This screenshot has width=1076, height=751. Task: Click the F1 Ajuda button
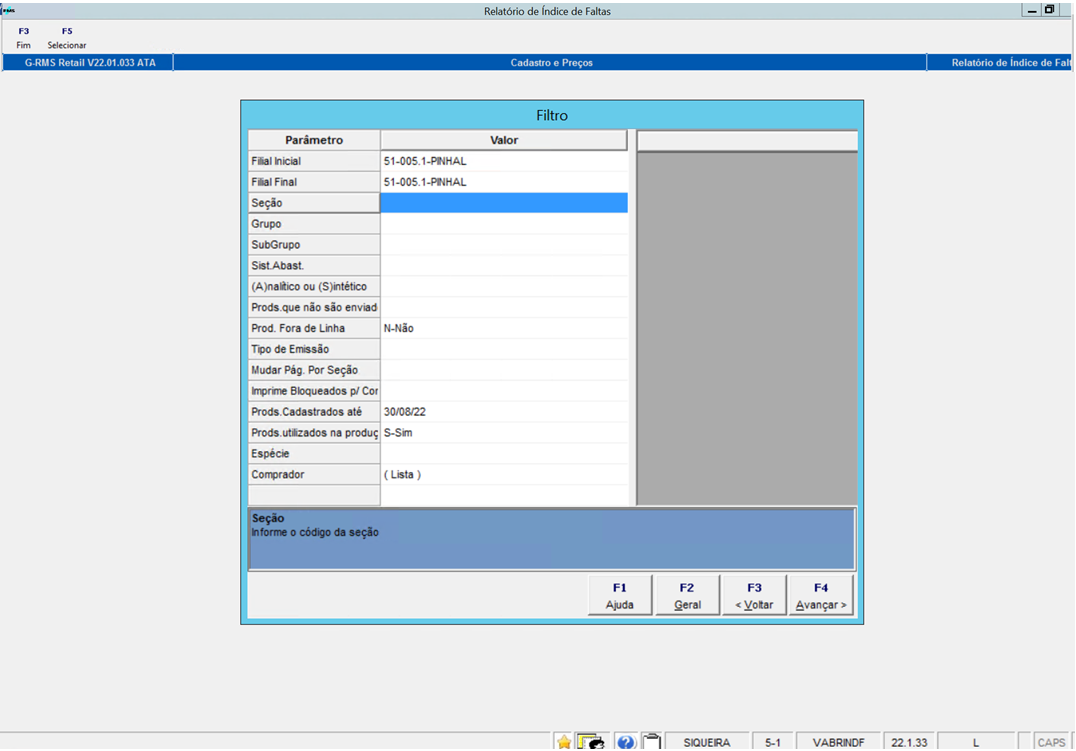tap(620, 595)
